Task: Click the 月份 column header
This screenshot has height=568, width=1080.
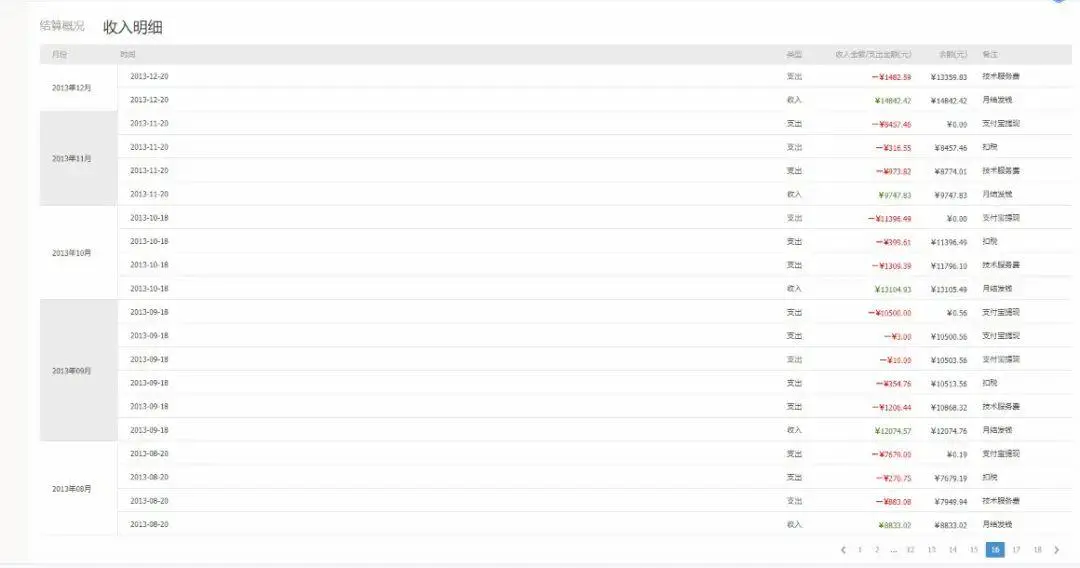Action: (60, 54)
